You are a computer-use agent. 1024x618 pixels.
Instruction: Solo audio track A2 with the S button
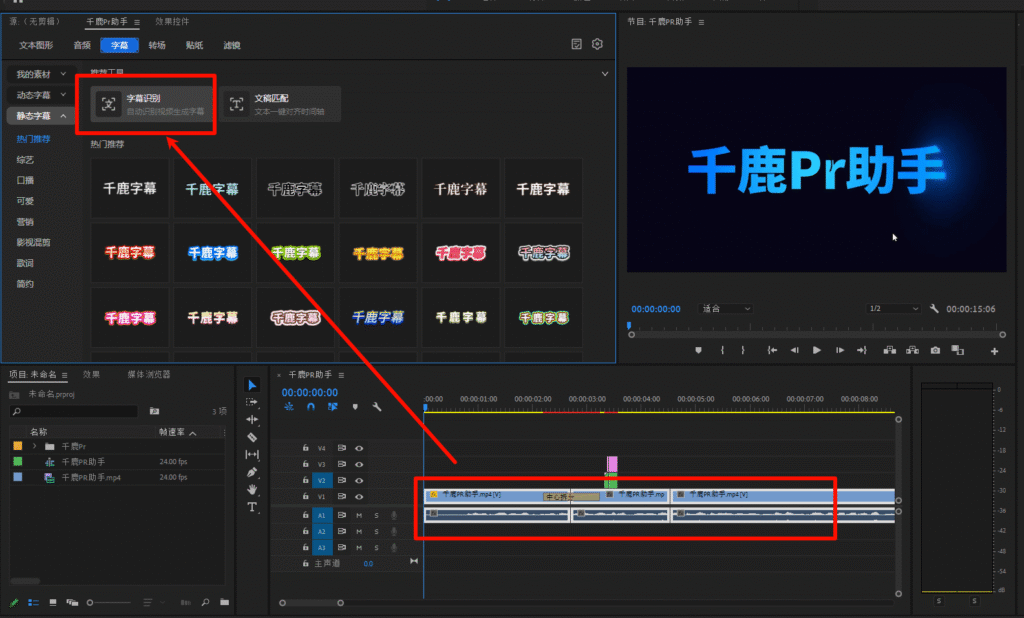coord(377,531)
